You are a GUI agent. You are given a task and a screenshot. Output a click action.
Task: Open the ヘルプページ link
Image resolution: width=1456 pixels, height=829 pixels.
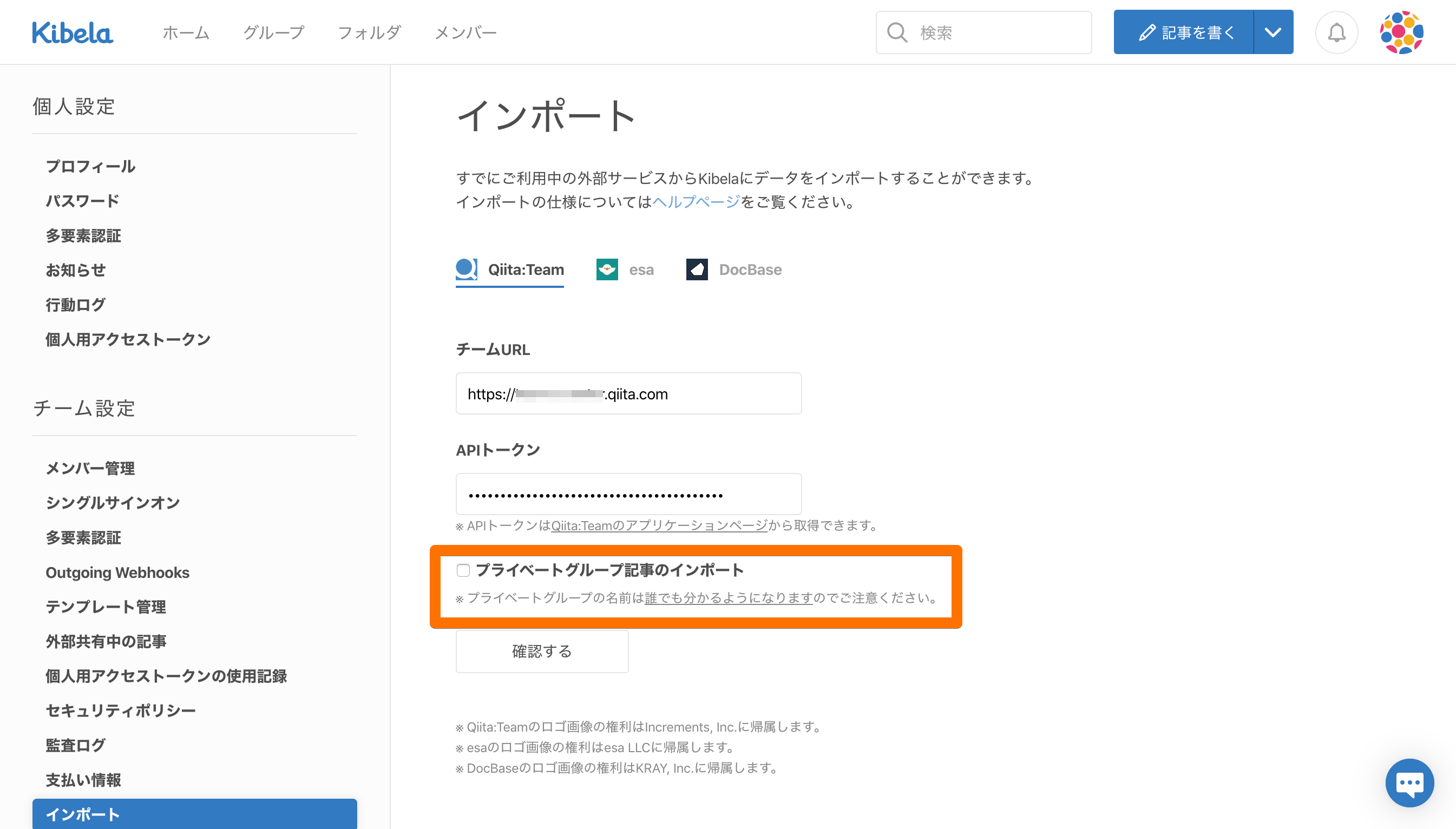tap(696, 202)
